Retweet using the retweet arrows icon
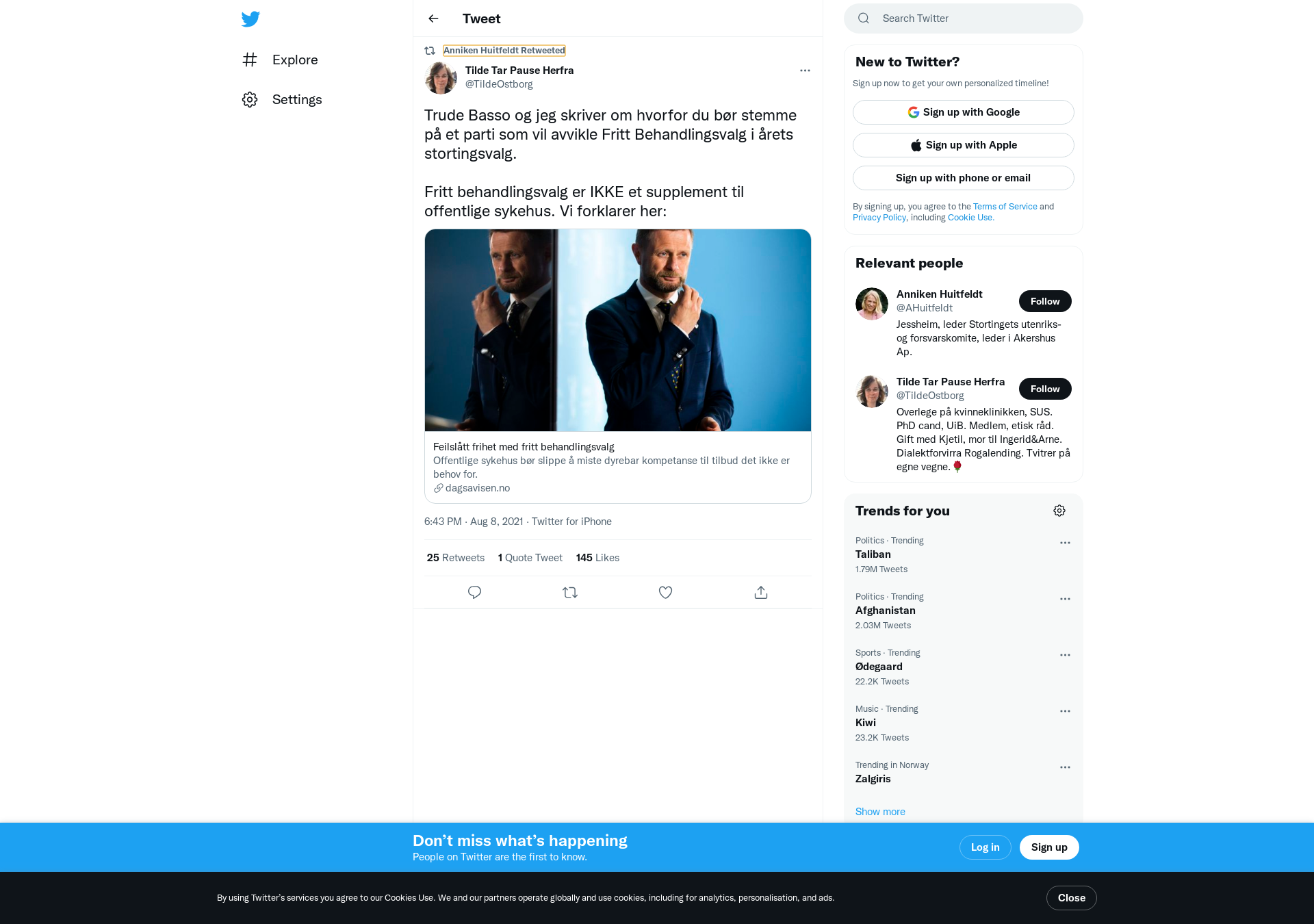Viewport: 1314px width, 924px height. [x=570, y=592]
